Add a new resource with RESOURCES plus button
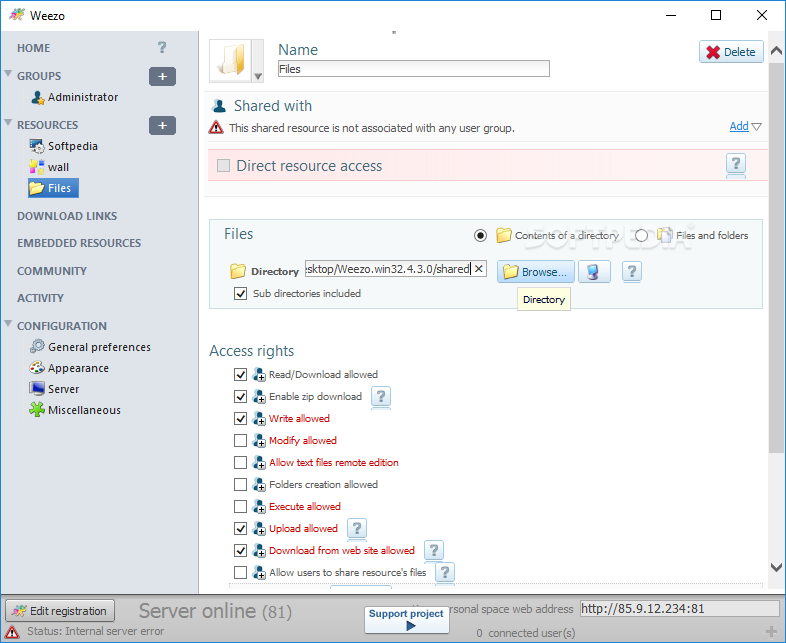 (162, 125)
